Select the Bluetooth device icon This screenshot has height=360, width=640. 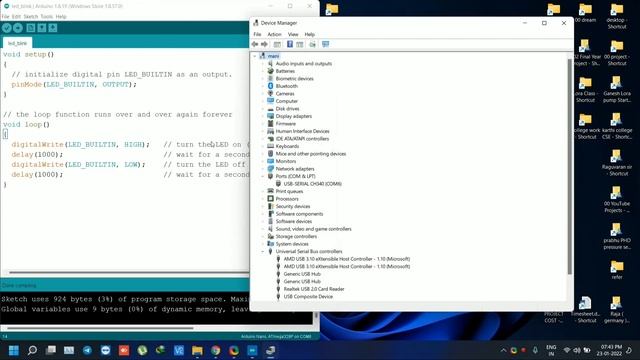[x=270, y=86]
